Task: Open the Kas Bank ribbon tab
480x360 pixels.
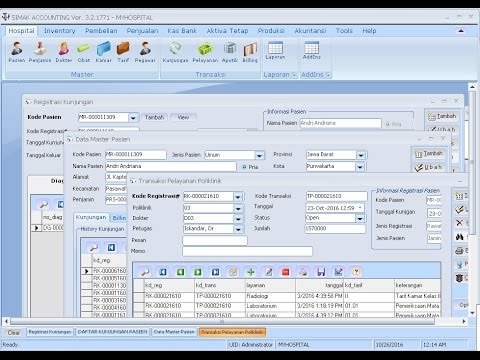Action: pyautogui.click(x=182, y=31)
